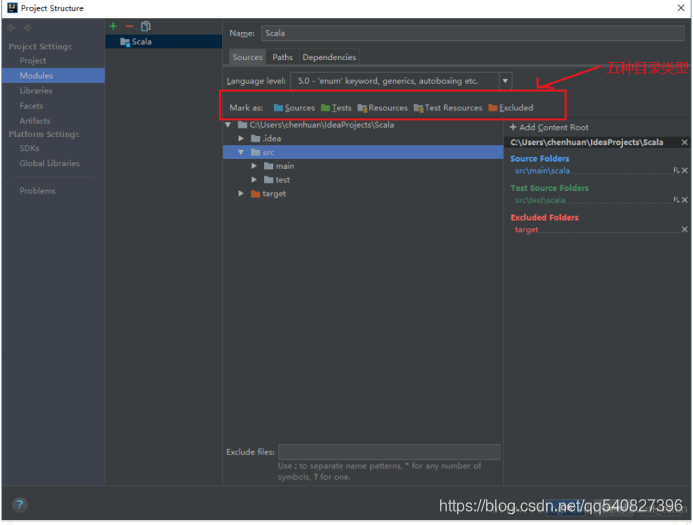Open Libraries settings

pyautogui.click(x=36, y=91)
